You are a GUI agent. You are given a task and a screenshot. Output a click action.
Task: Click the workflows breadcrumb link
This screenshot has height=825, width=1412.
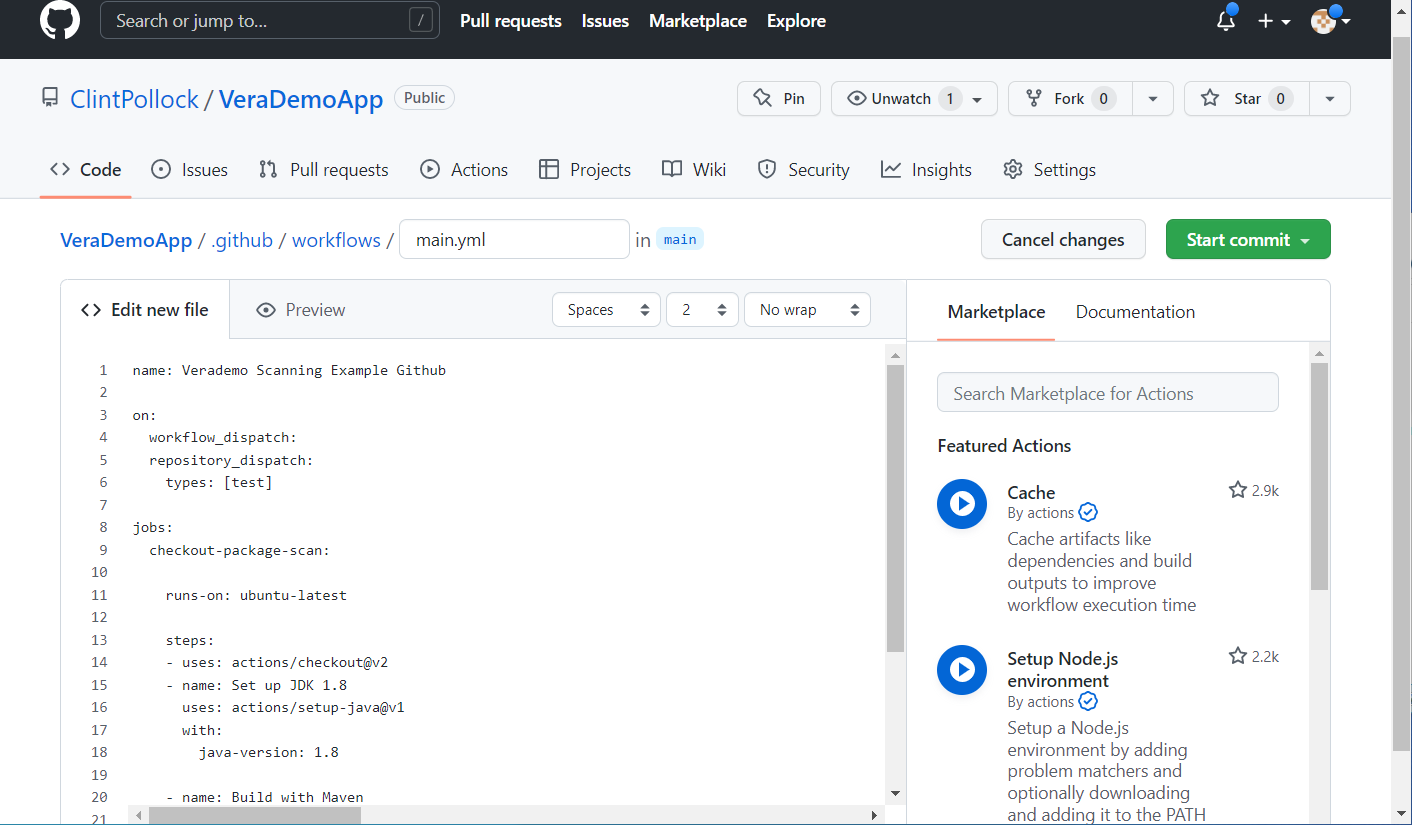tap(336, 240)
